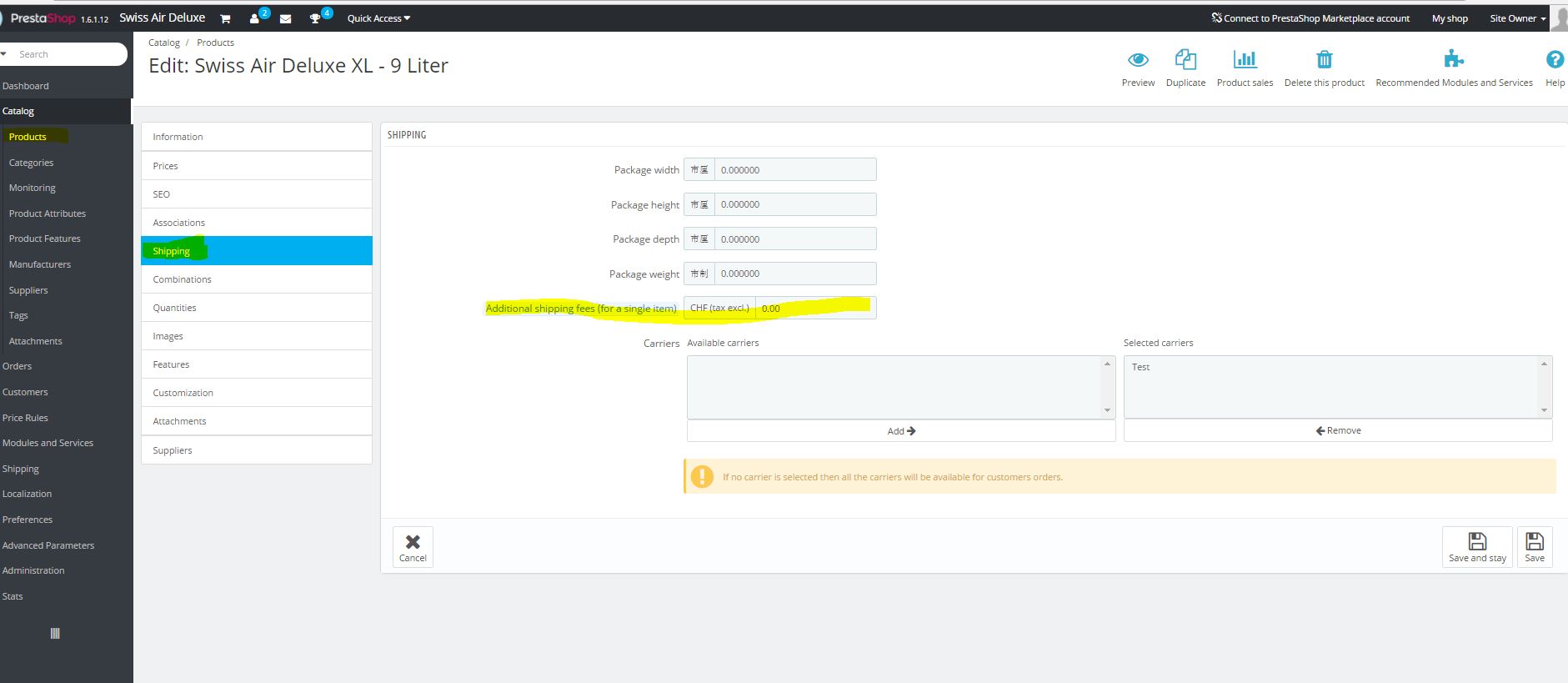Add carrier with the Add button

point(901,431)
